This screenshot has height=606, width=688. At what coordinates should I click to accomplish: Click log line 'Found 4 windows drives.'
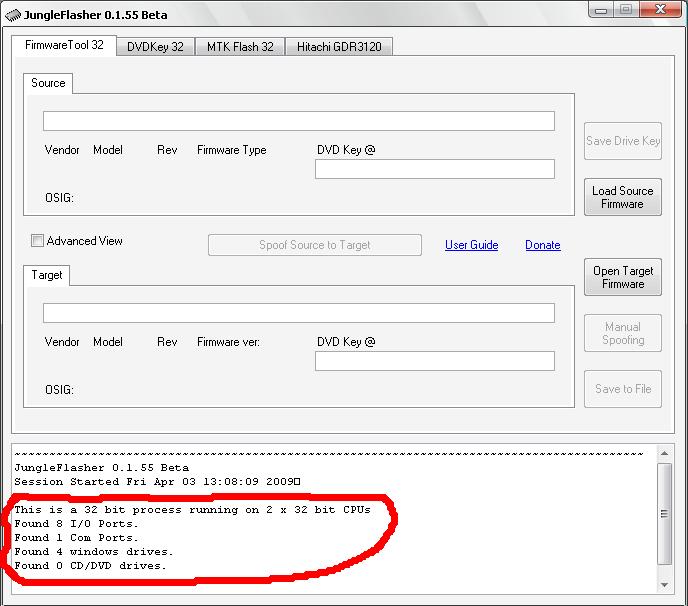click(94, 552)
